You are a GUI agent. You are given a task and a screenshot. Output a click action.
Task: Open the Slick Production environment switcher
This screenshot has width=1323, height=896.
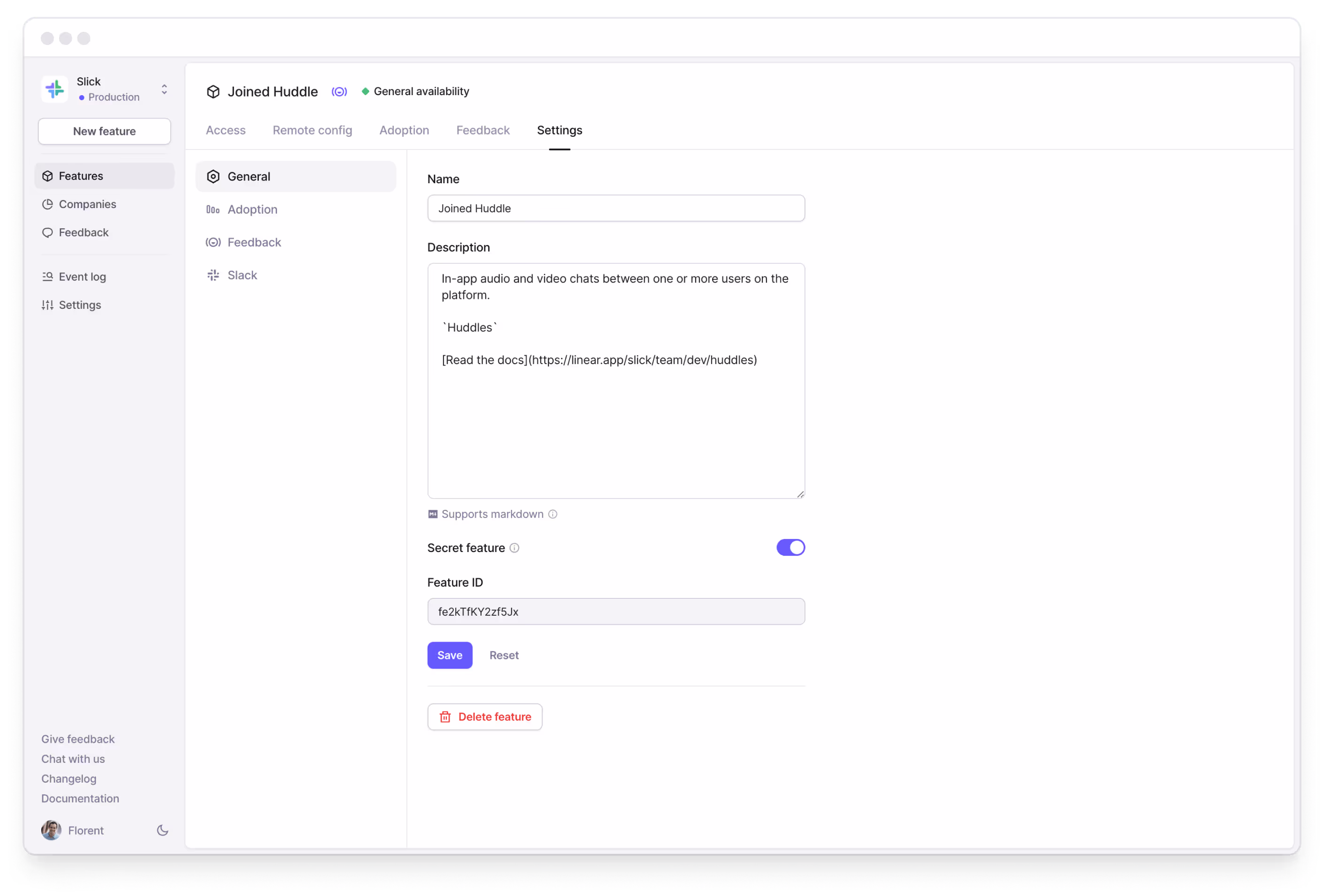point(105,90)
